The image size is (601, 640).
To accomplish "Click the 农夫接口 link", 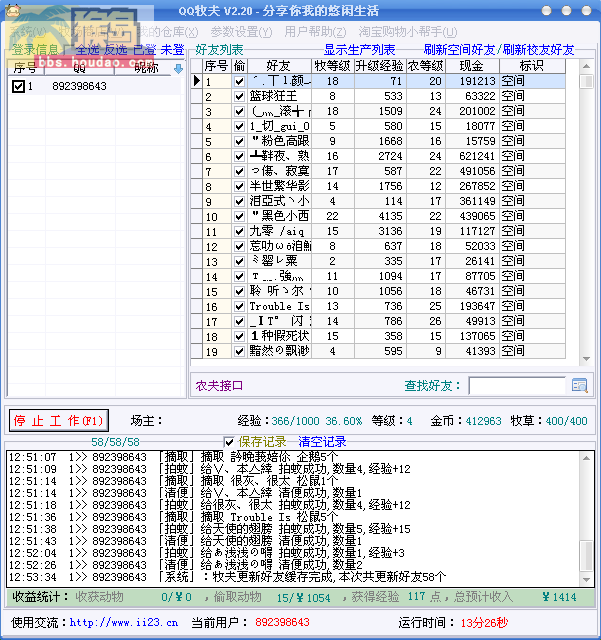I will coord(219,386).
